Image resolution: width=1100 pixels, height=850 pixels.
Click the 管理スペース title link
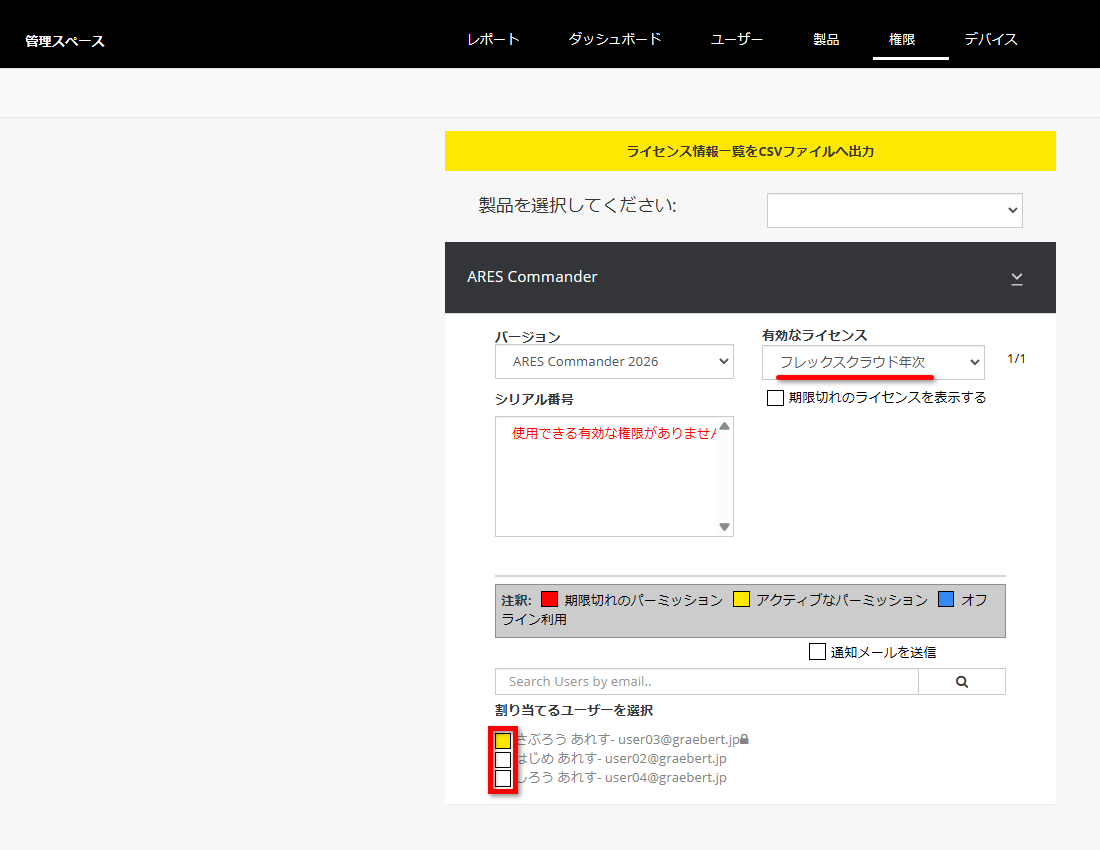(65, 41)
